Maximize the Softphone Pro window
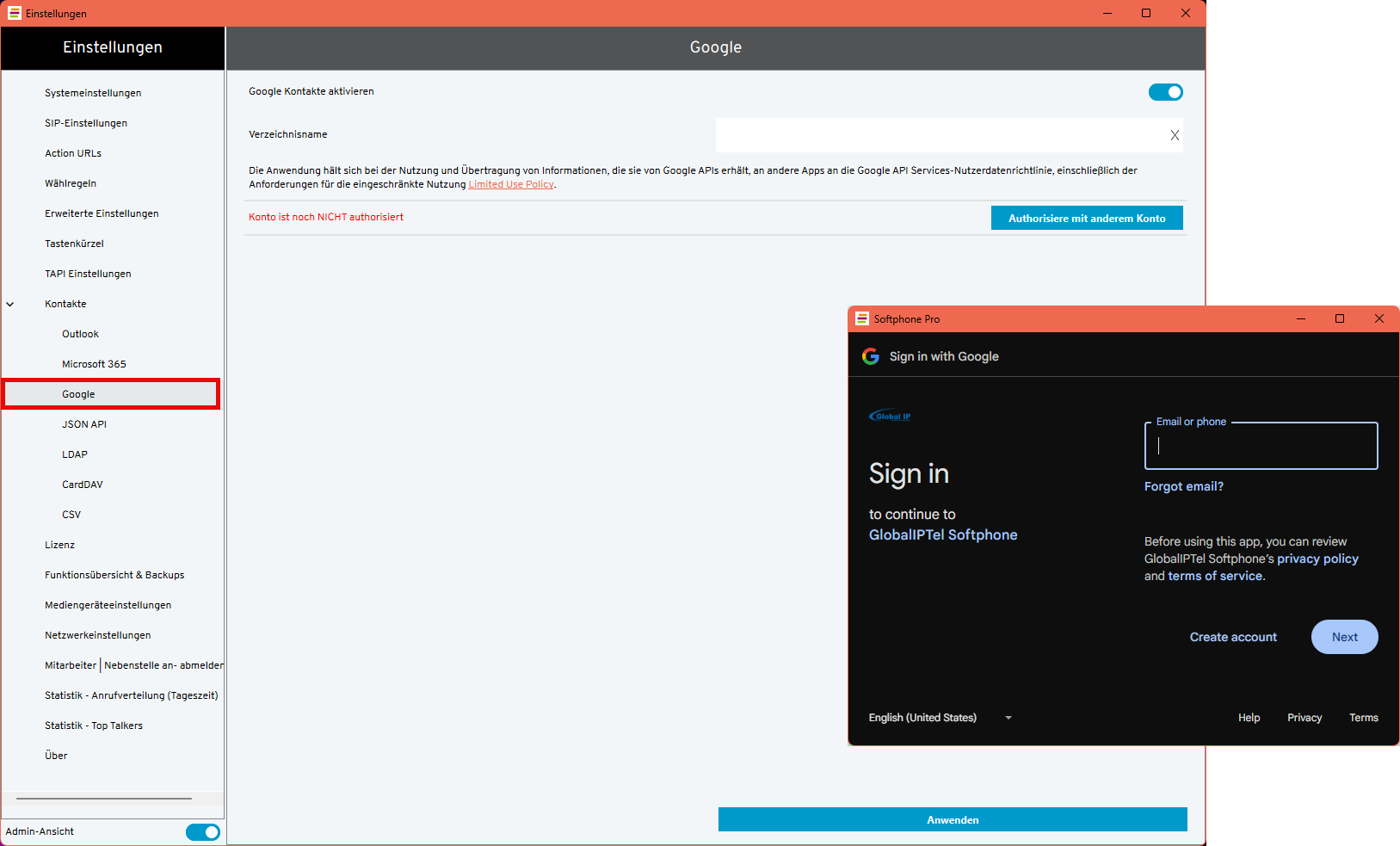Screen dimensions: 1400x846 pos(1340,318)
